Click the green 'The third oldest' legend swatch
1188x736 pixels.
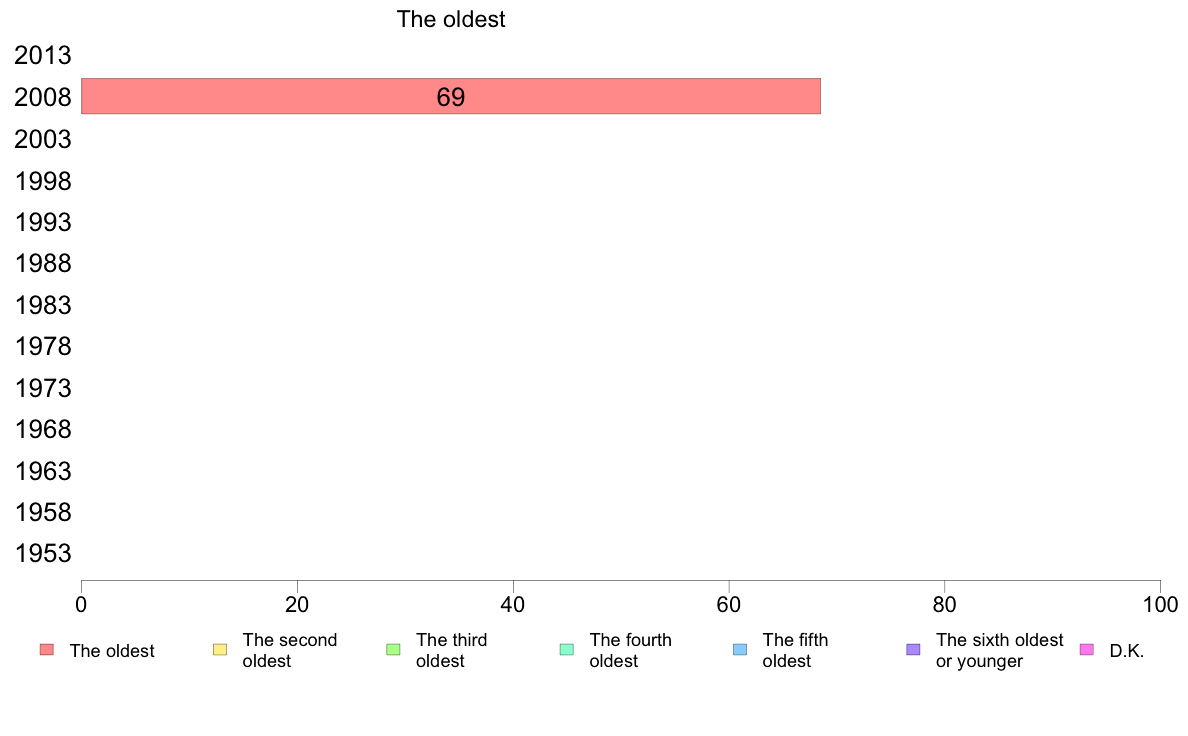pyautogui.click(x=393, y=650)
